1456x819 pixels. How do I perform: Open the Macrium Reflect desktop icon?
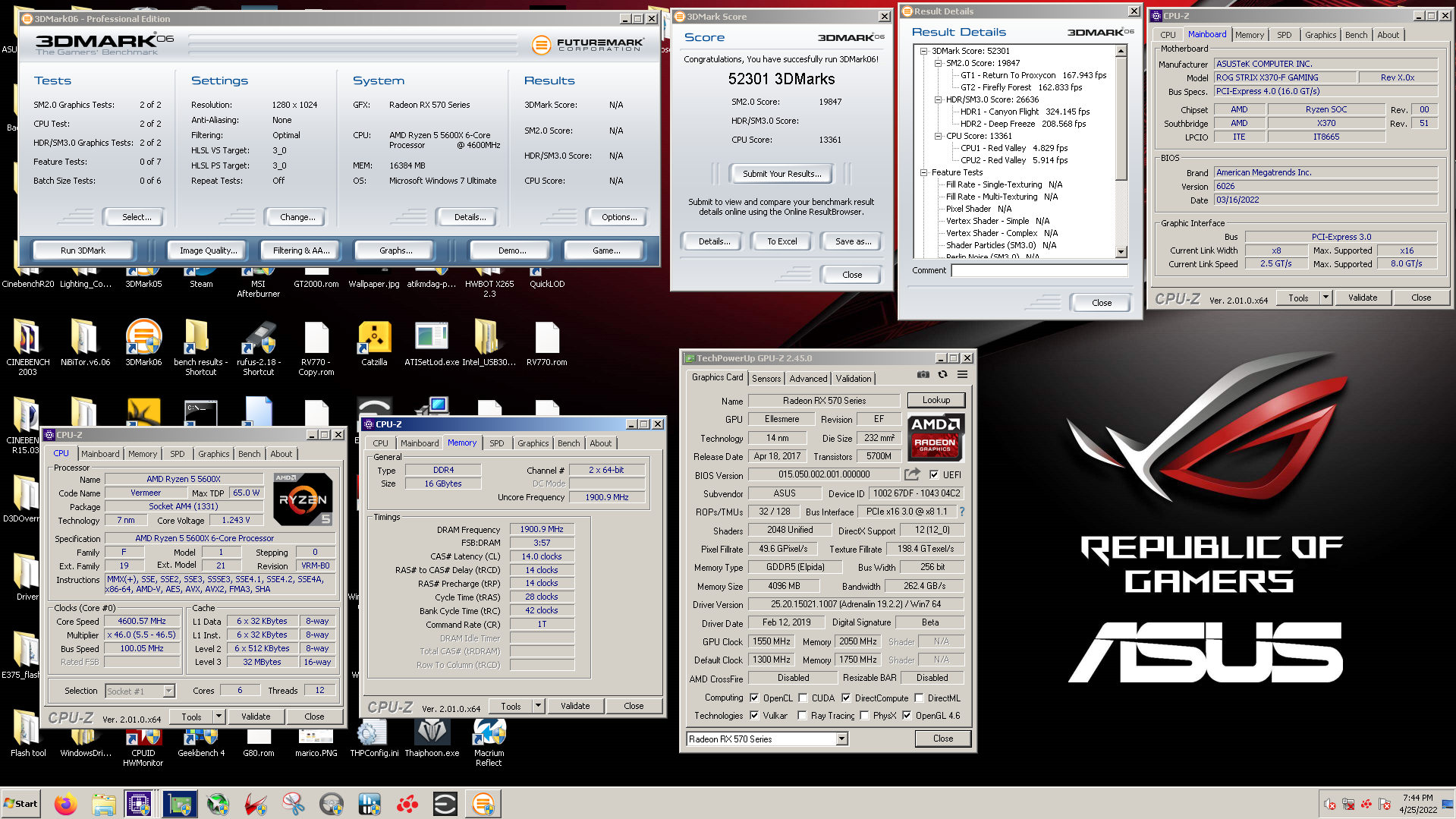[x=489, y=742]
